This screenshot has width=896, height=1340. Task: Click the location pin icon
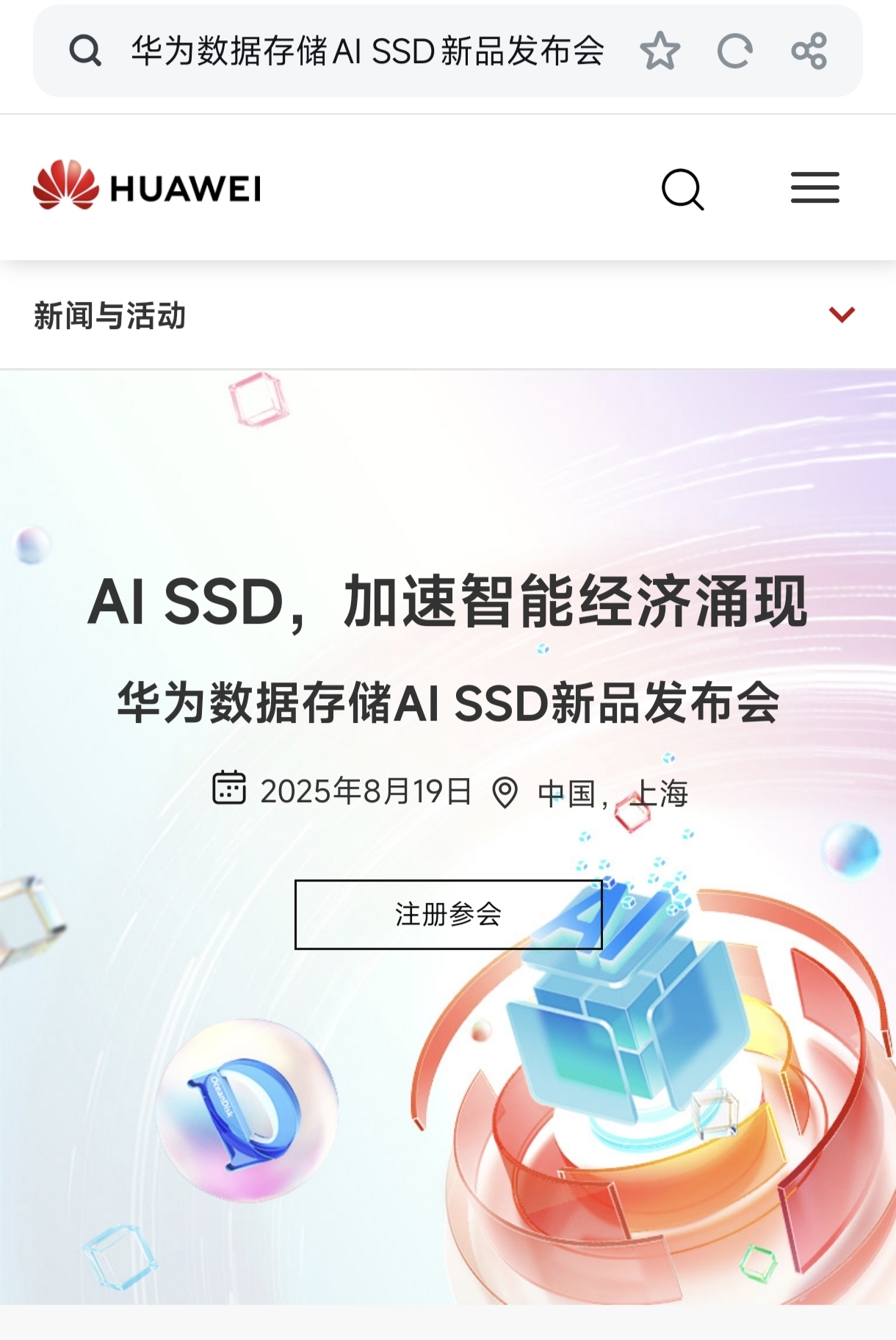[505, 793]
